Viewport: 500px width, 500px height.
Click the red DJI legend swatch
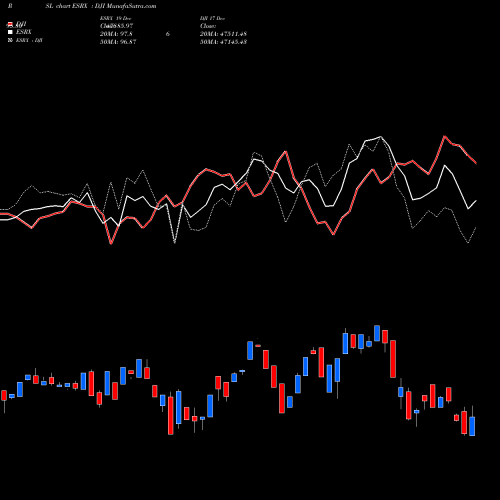coord(10,24)
